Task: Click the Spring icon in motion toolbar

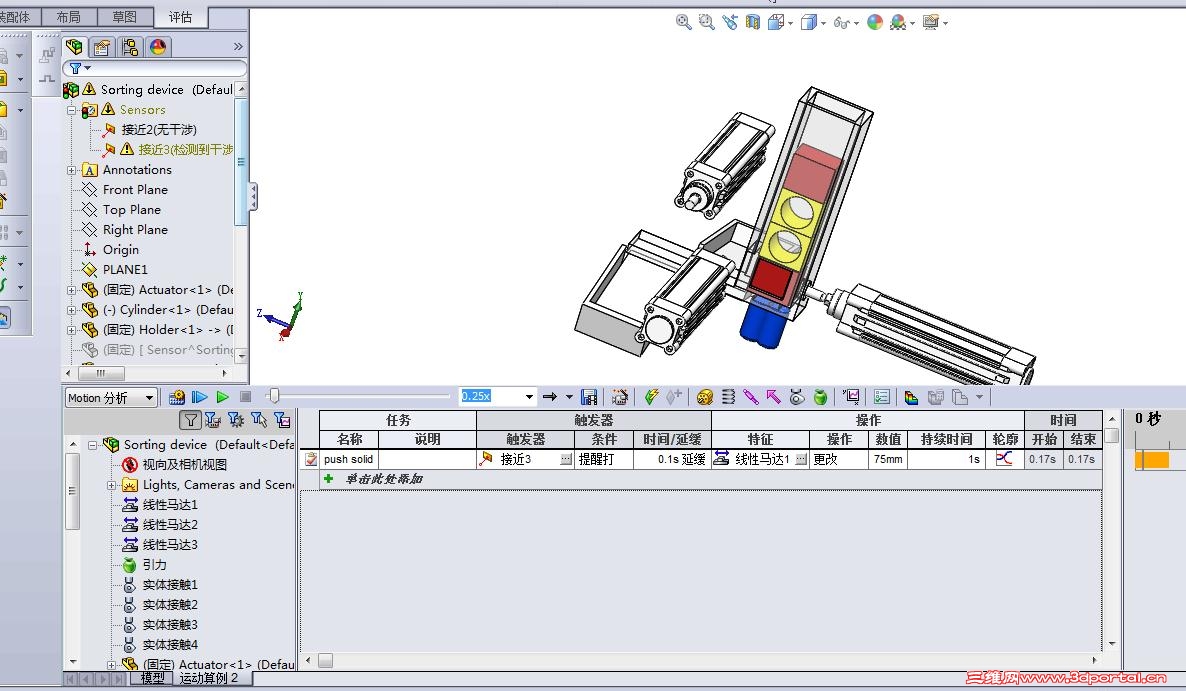Action: (x=728, y=397)
